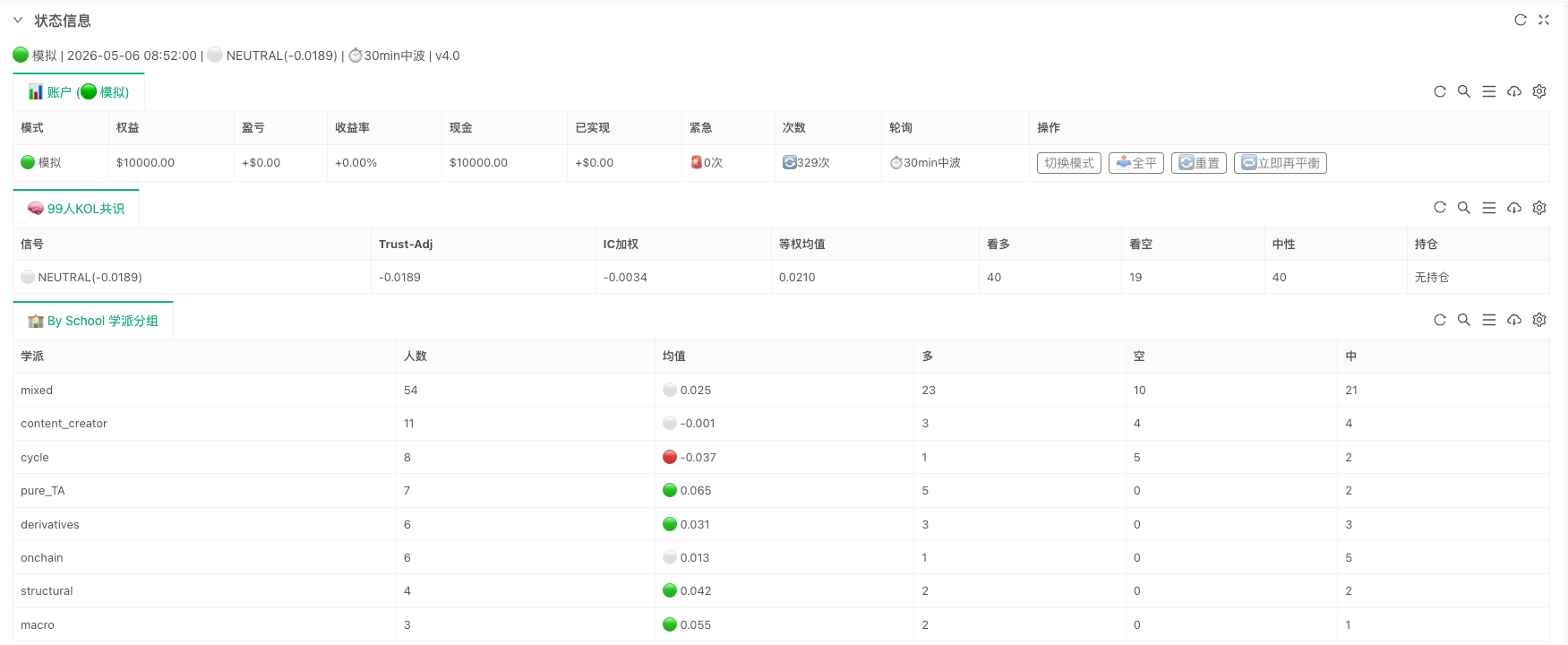Select the By School 学派分组 tab
This screenshot has width=1568, height=645.
click(x=93, y=321)
